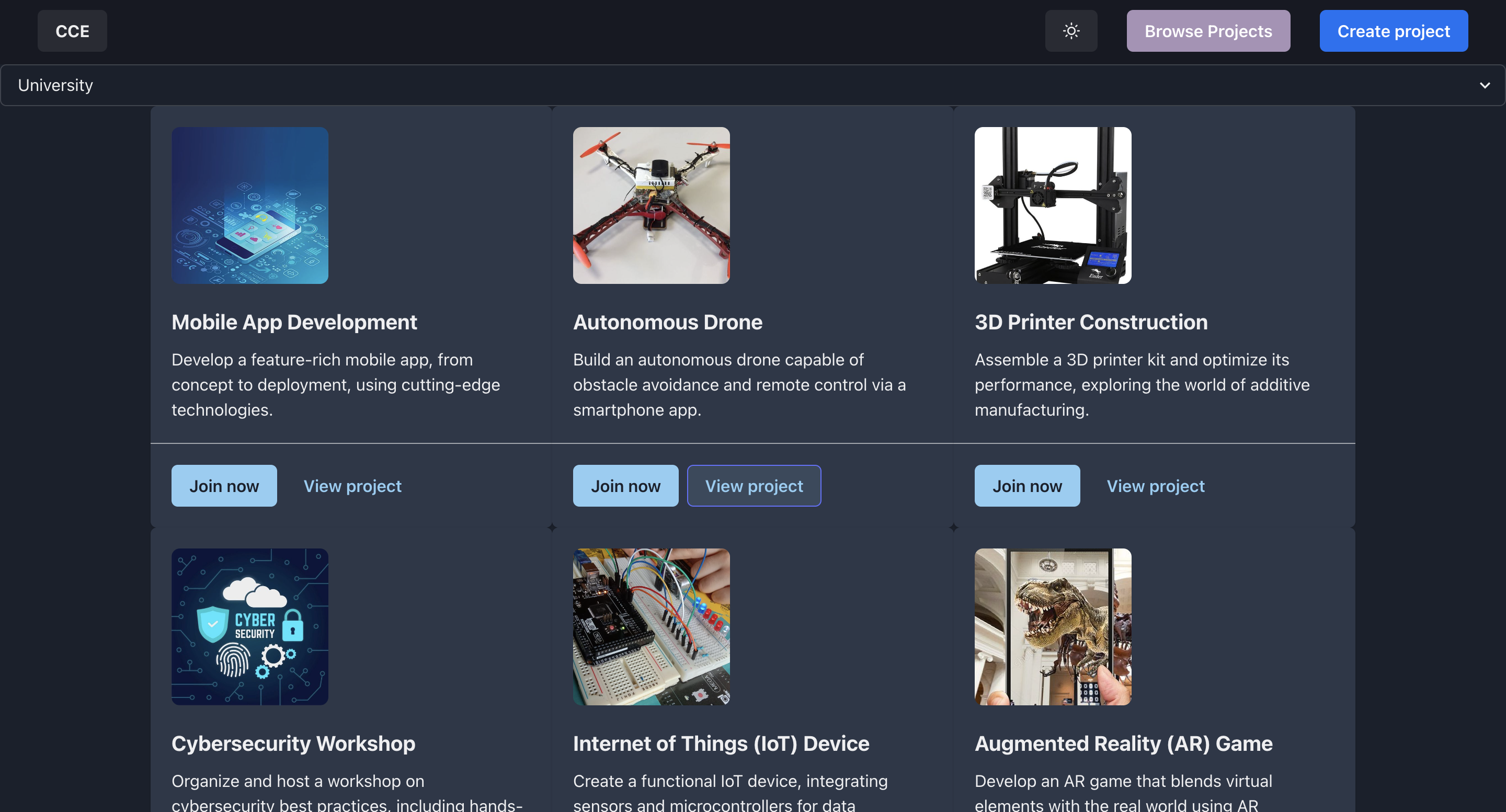View the 3D Printer Construction project
Viewport: 1506px width, 812px height.
pyautogui.click(x=1155, y=486)
